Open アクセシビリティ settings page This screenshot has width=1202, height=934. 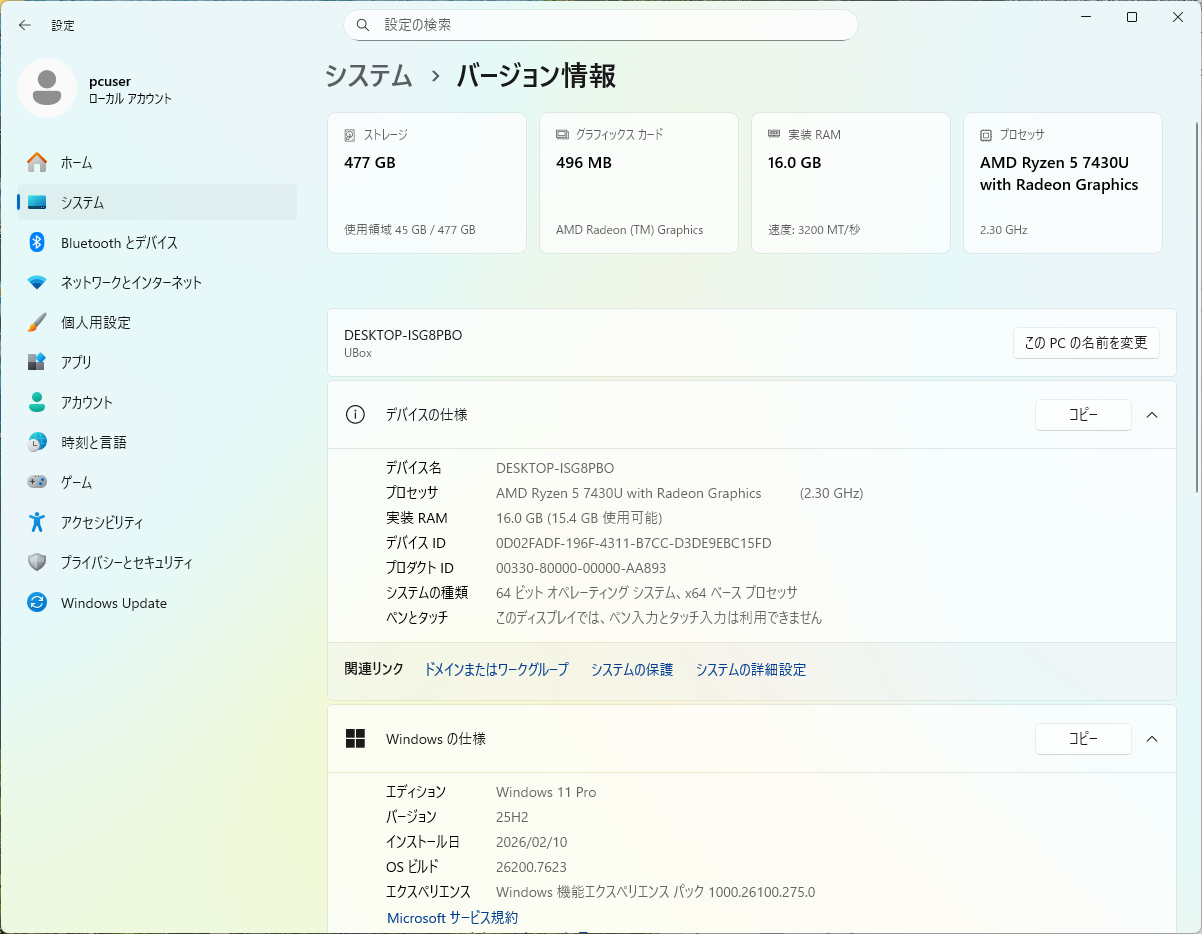pos(101,522)
